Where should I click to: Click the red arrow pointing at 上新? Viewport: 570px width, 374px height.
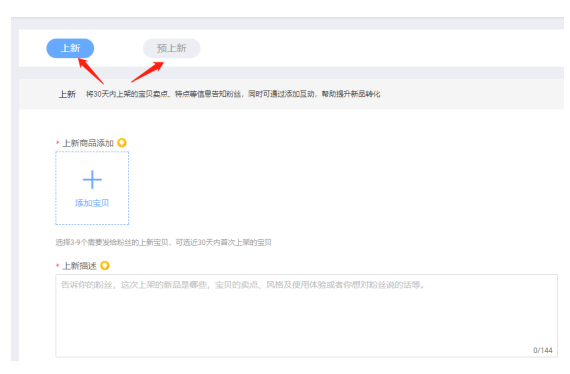pos(91,71)
